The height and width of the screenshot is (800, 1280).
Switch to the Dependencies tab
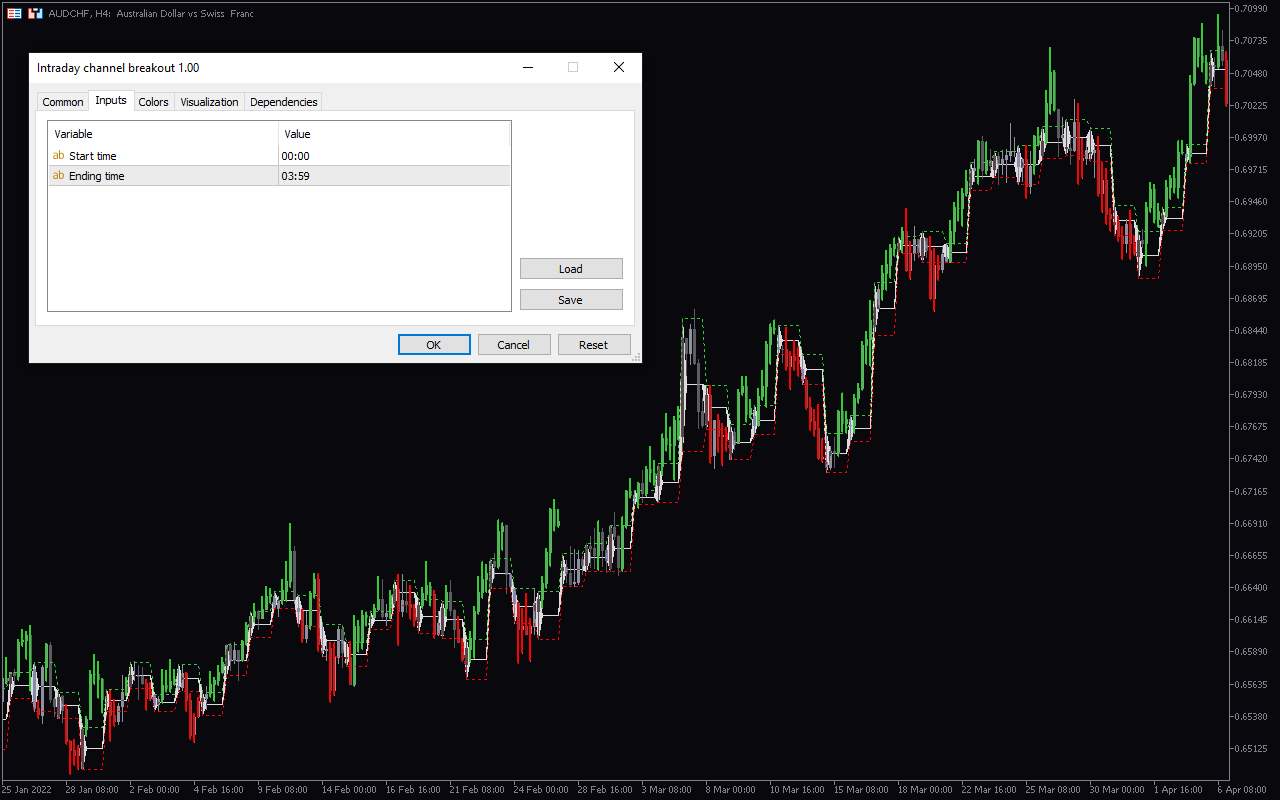(x=283, y=102)
